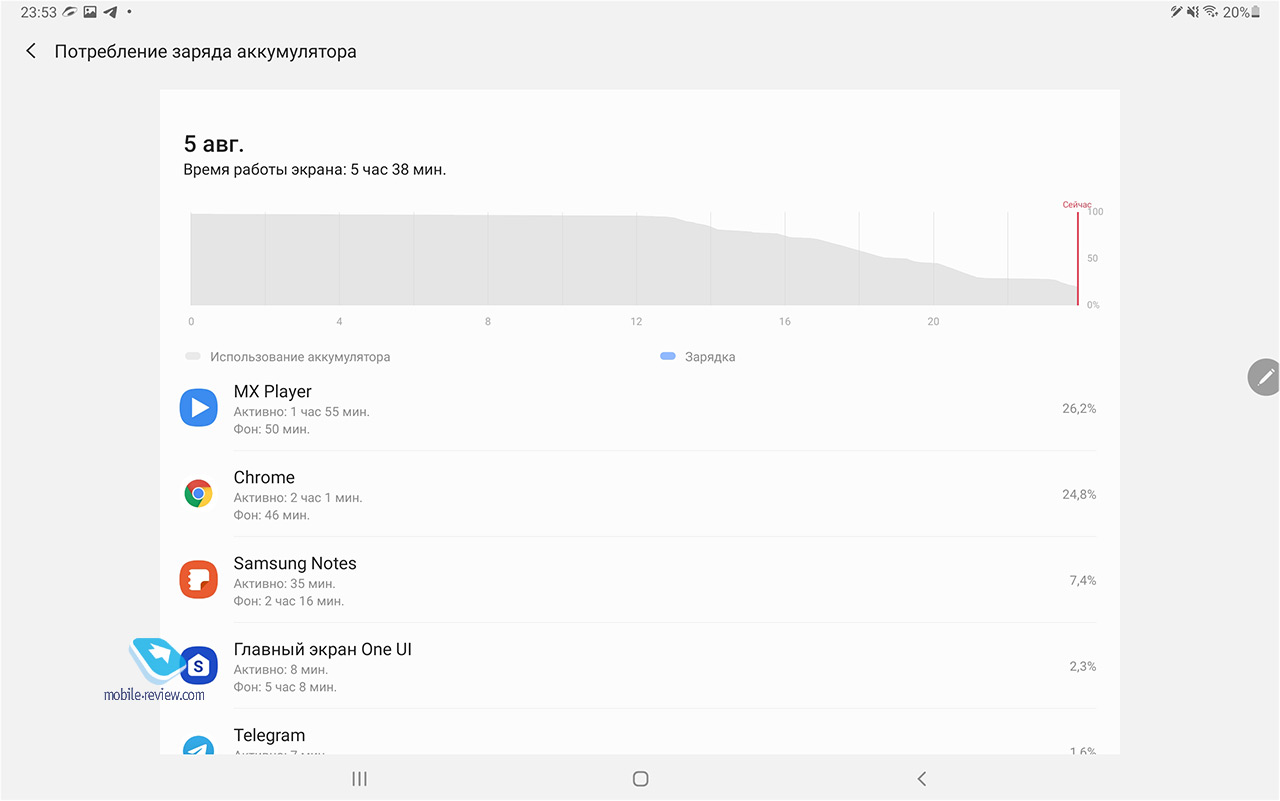Tap the Wi-Fi status bar icon
Viewport: 1280px width, 801px height.
[1210, 12]
